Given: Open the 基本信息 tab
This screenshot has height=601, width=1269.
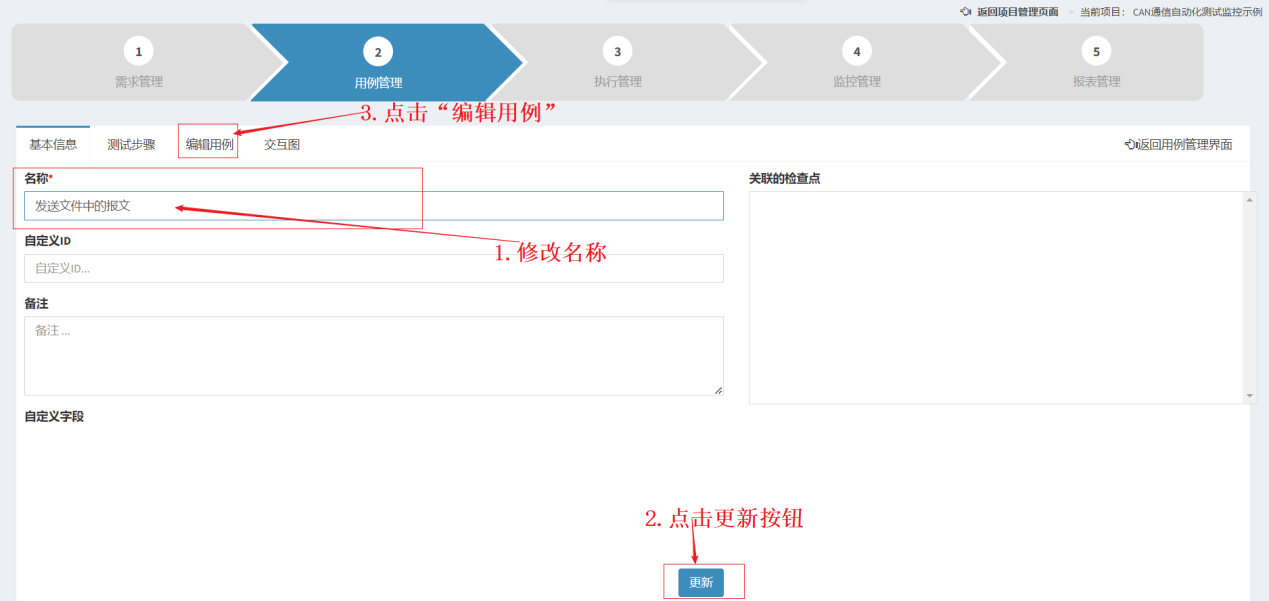Looking at the screenshot, I should [53, 144].
